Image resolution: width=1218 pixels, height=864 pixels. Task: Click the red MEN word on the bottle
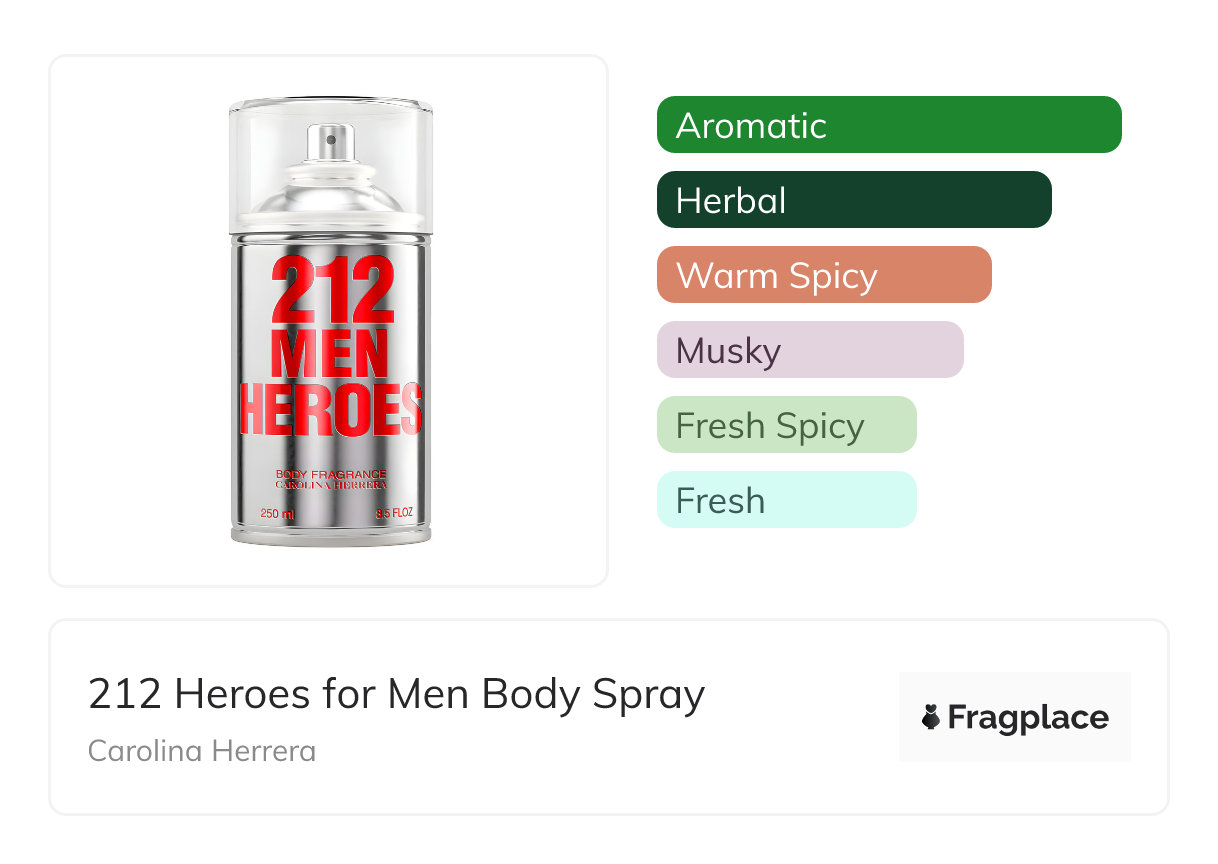pos(331,352)
